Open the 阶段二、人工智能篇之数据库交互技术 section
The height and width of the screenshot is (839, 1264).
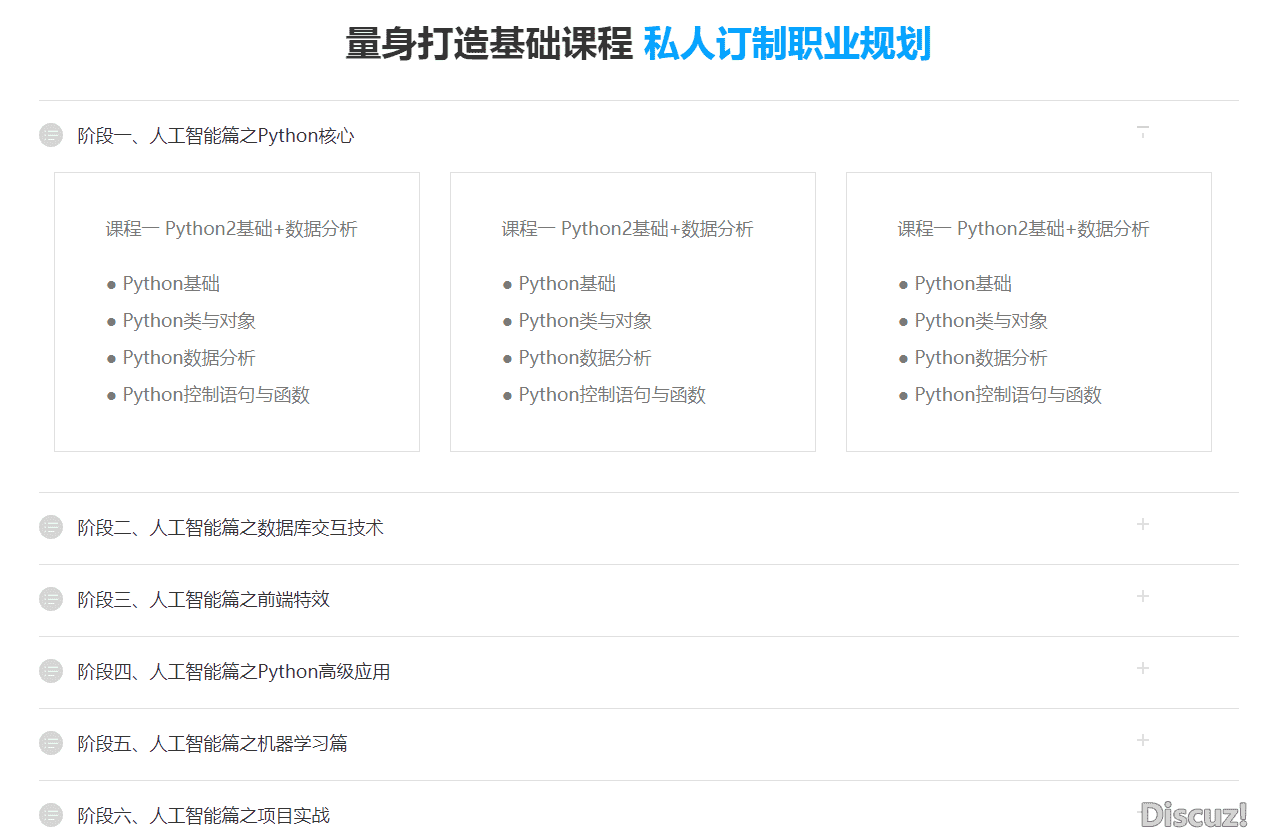(x=231, y=528)
